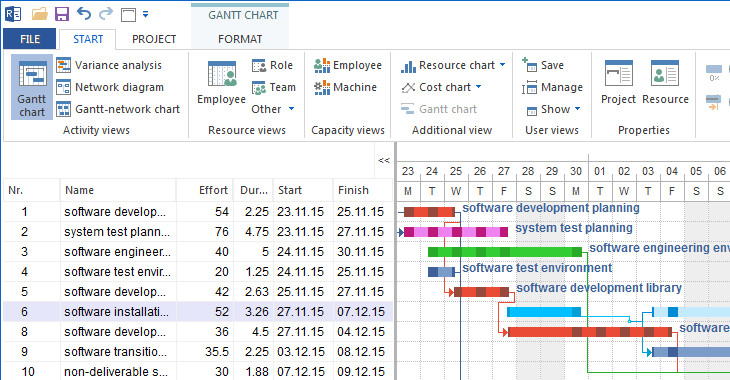Click the Manage user views button
Image resolution: width=730 pixels, height=380 pixels.
pos(552,87)
